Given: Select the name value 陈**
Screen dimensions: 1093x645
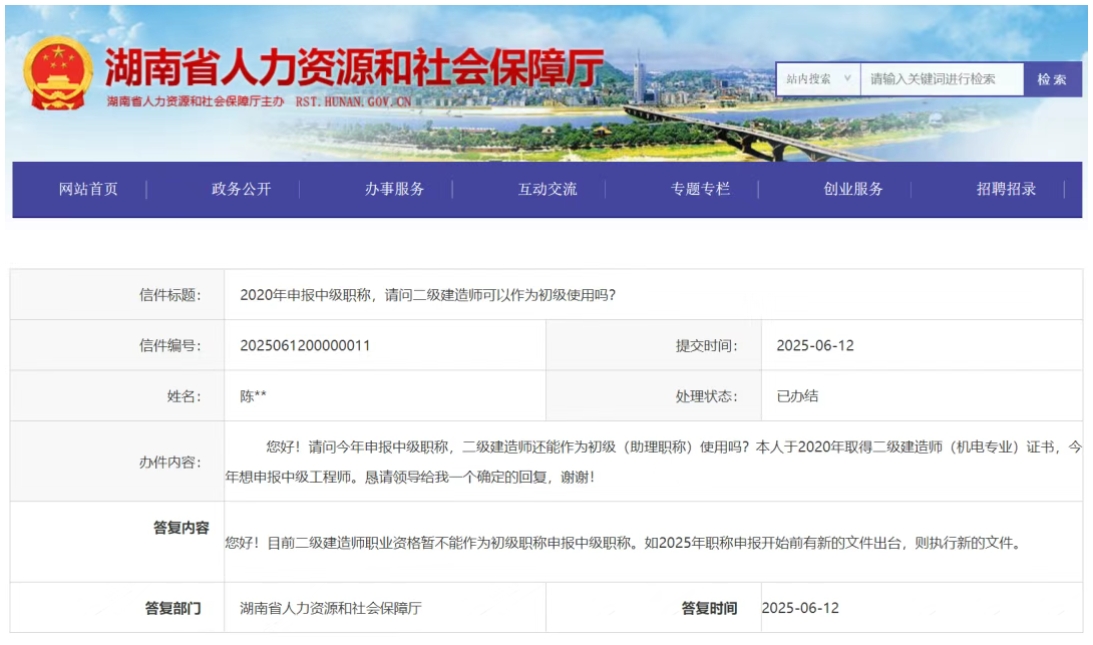Looking at the screenshot, I should (253, 396).
